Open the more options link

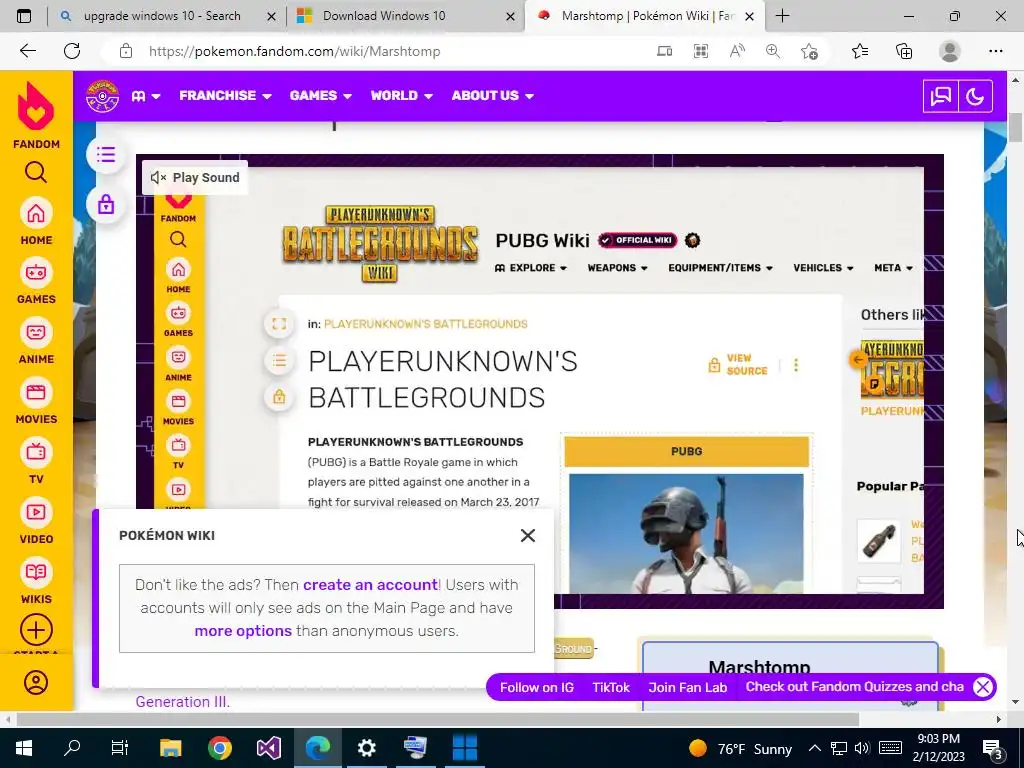pos(243,631)
